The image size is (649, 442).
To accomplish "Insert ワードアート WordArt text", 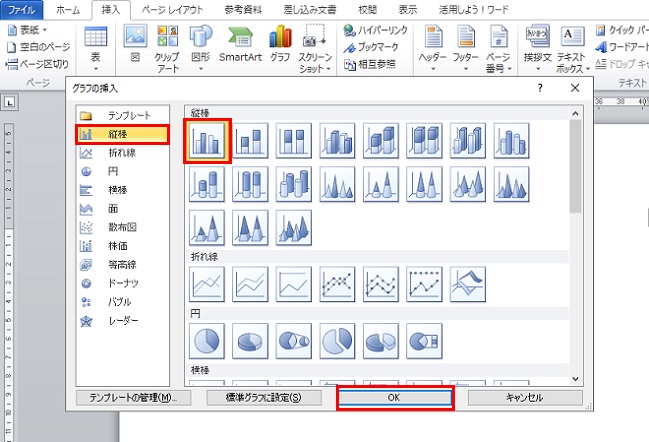I will point(622,47).
